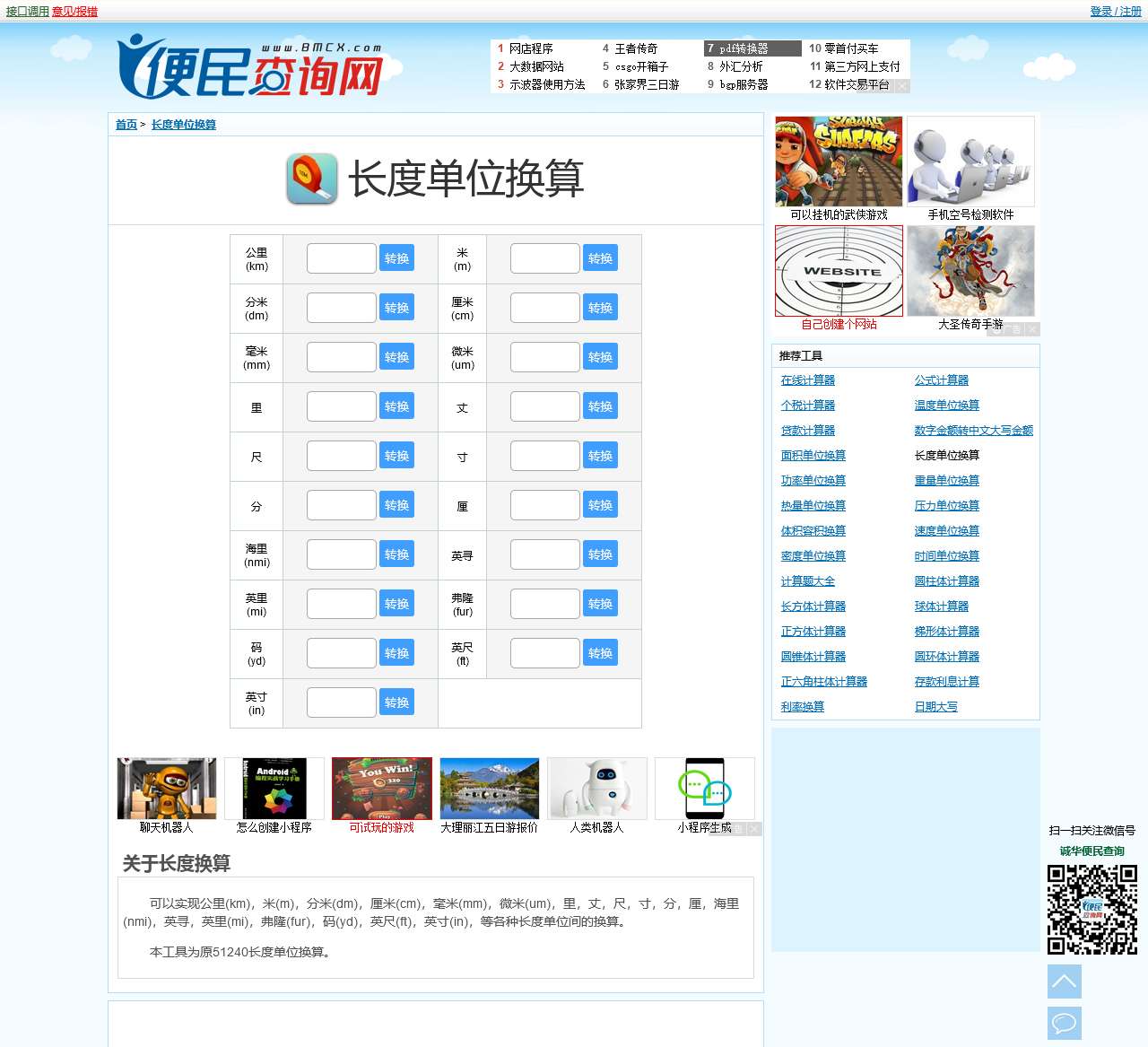The image size is (1148, 1047).
Task: Open the 大理丽江五日游报价 thumbnail
Action: [x=490, y=789]
